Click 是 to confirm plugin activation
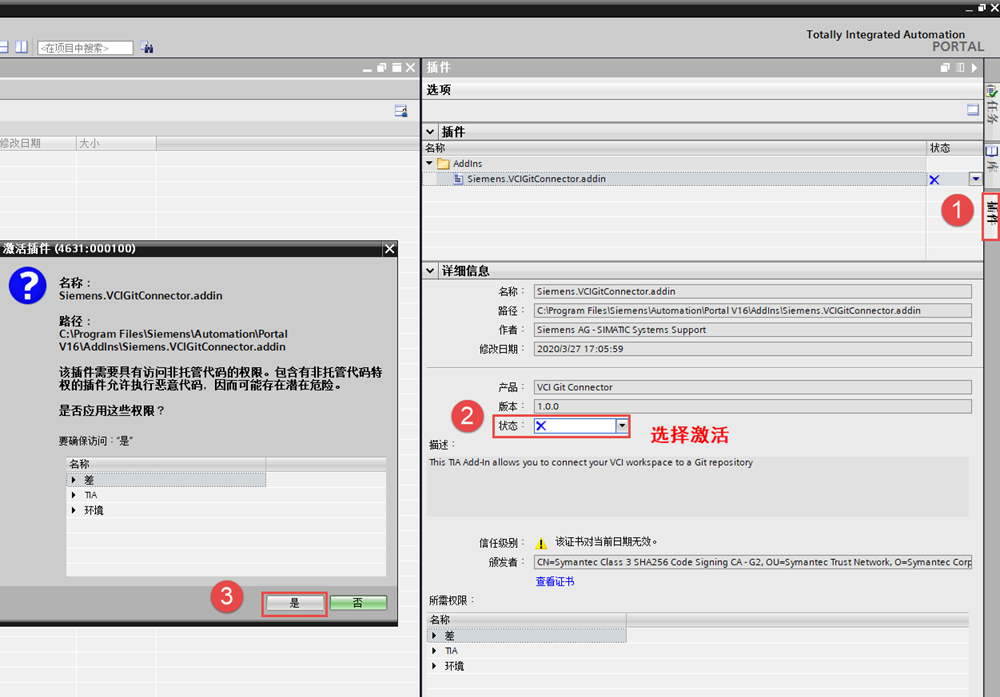 coord(294,603)
